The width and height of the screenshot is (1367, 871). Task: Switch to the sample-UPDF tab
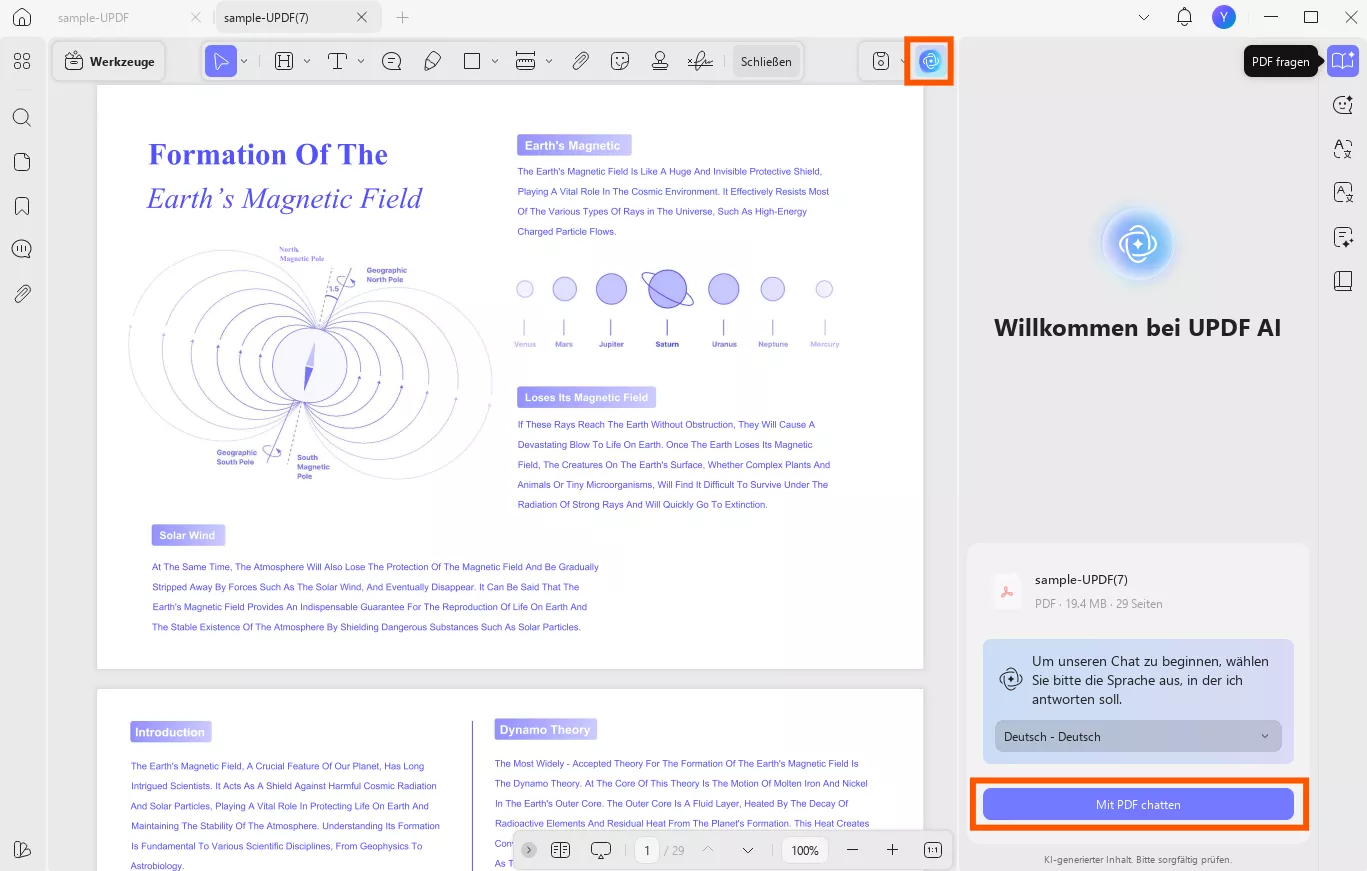coord(93,17)
